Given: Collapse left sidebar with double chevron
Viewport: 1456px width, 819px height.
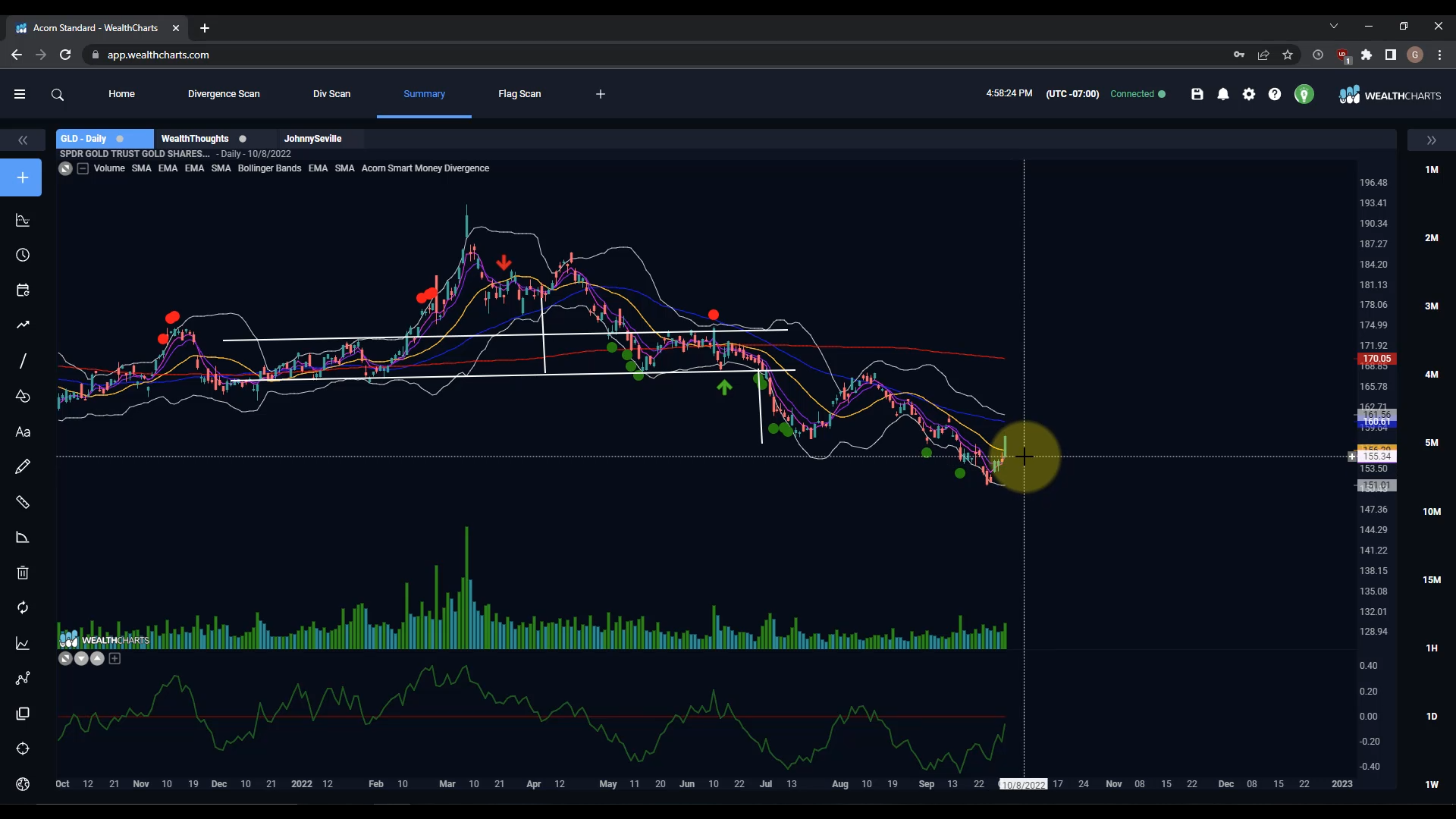Looking at the screenshot, I should (x=23, y=140).
